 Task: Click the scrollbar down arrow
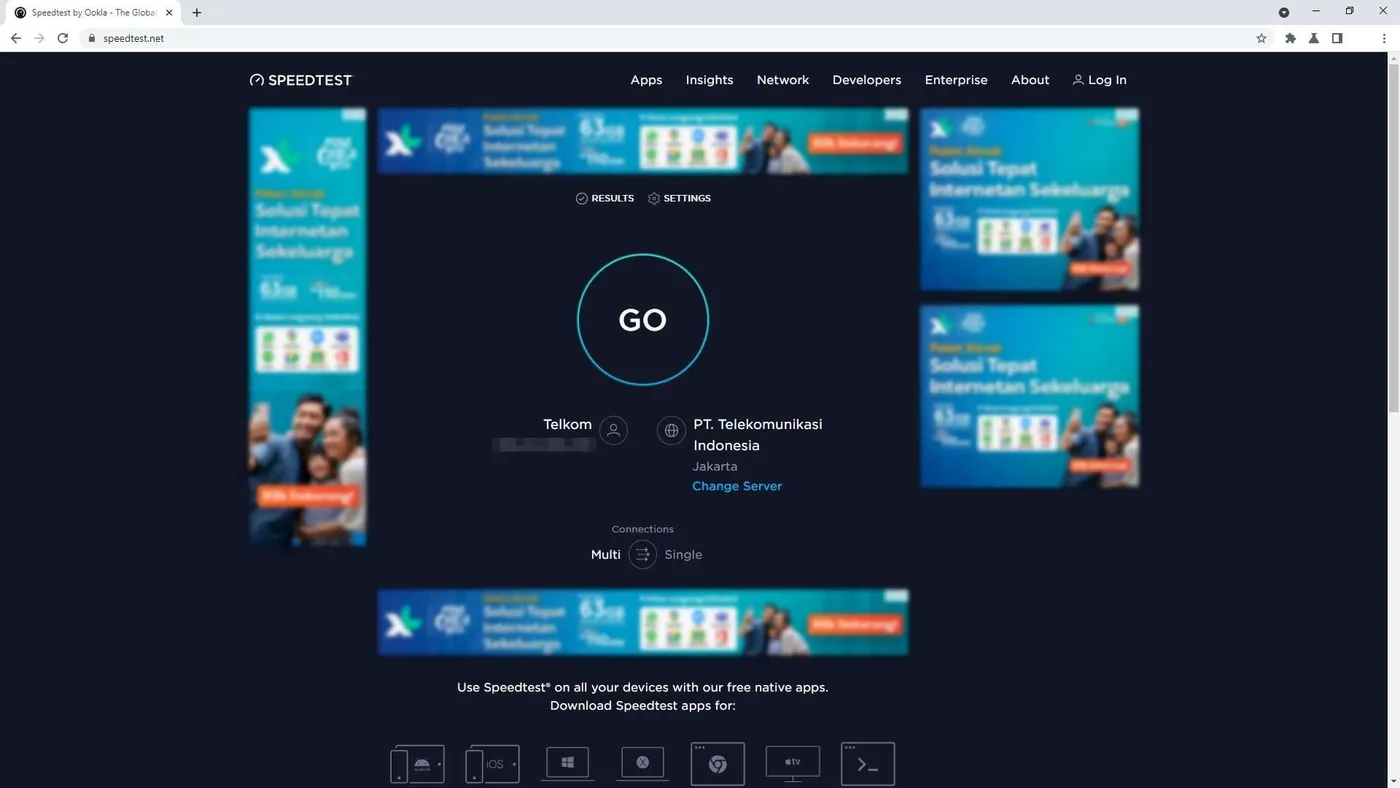point(1394,781)
